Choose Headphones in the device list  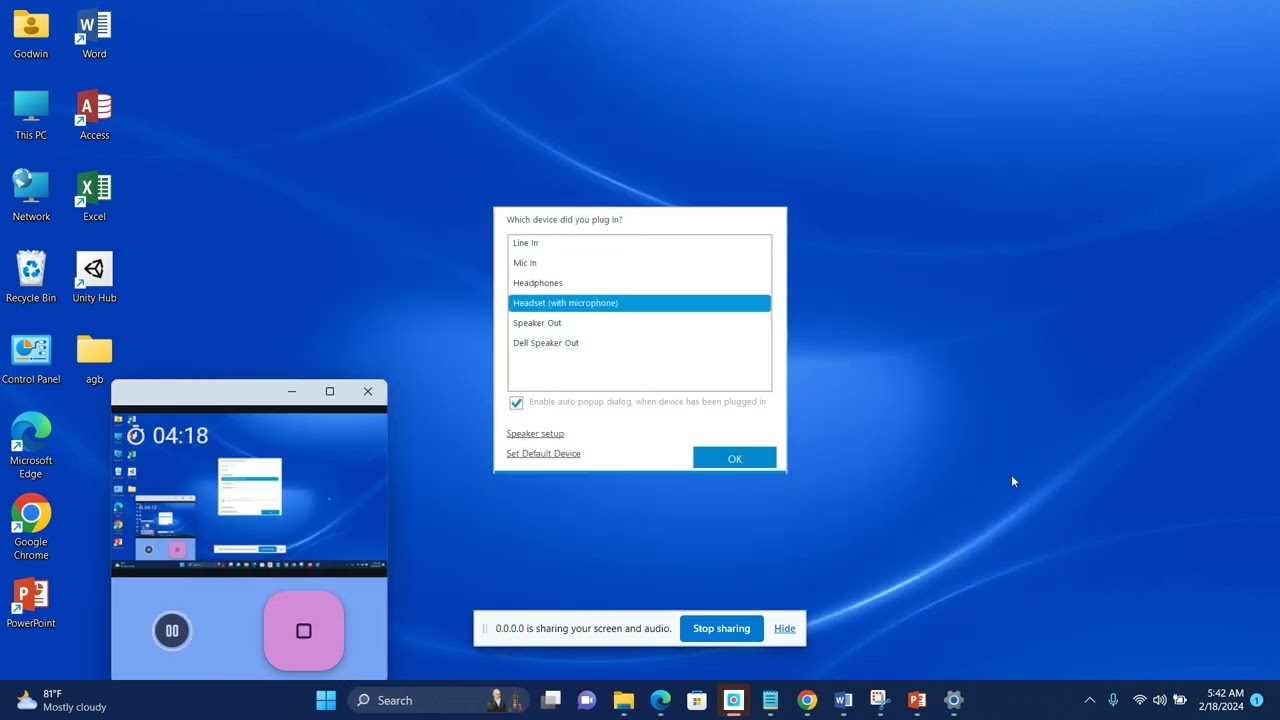point(639,283)
